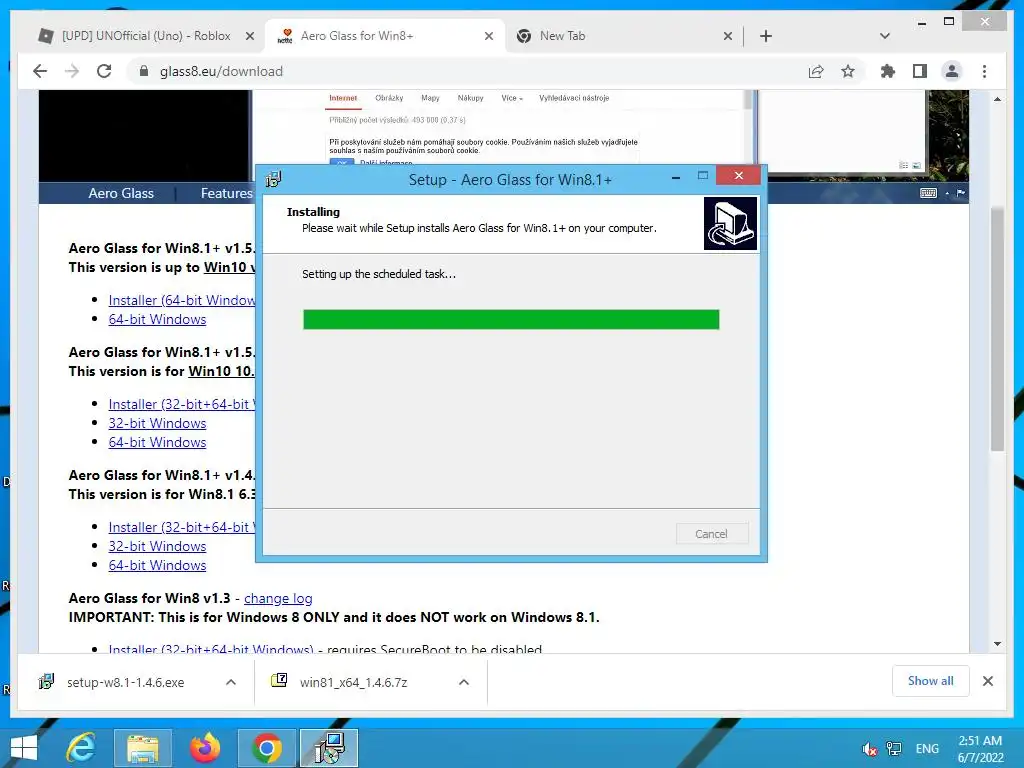Click the computer installer image in Setup header
This screenshot has width=1024, height=768.
[x=730, y=223]
